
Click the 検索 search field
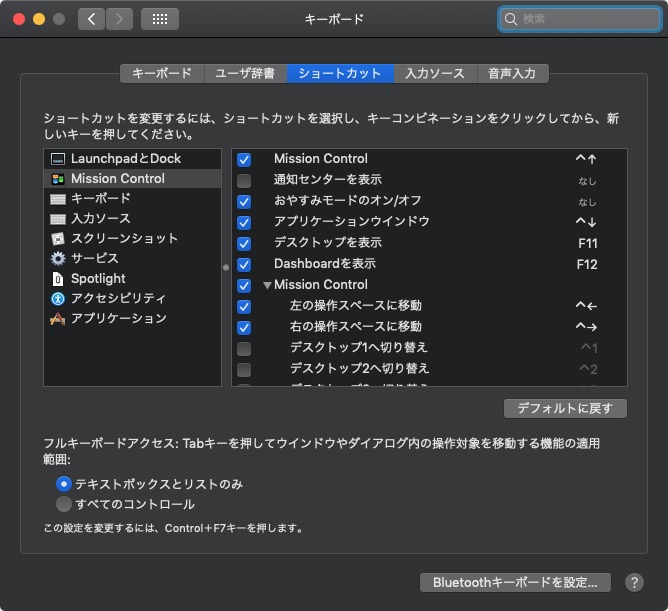point(579,19)
